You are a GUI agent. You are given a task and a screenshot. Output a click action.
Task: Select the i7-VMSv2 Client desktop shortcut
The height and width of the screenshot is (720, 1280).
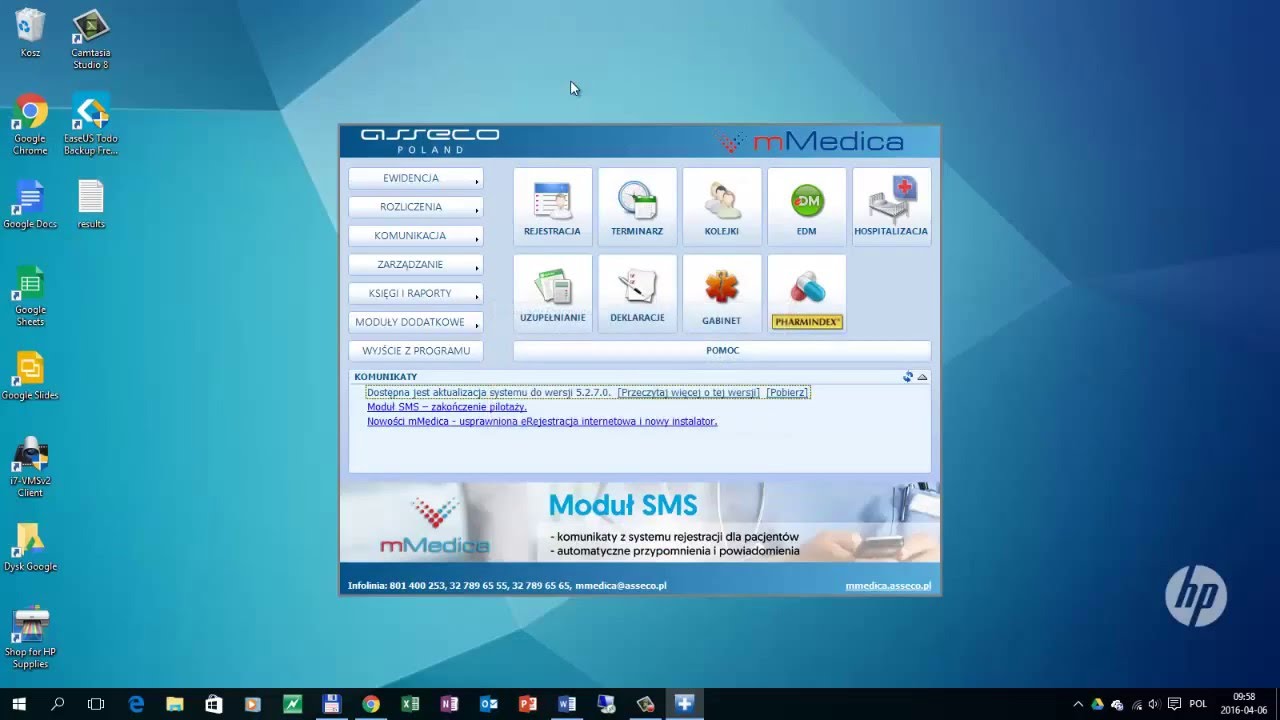[30, 468]
